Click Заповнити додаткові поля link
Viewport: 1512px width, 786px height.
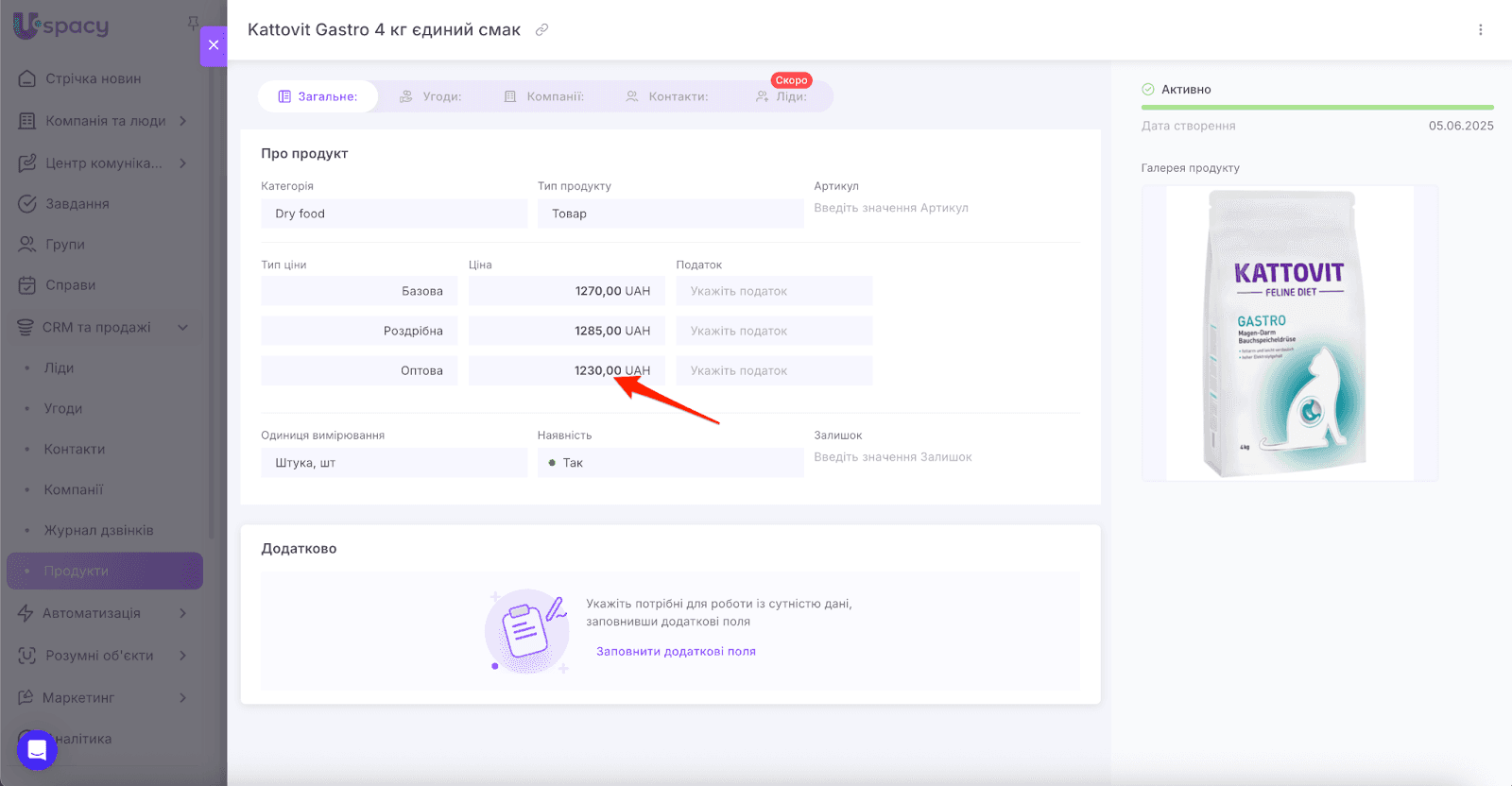click(x=676, y=652)
